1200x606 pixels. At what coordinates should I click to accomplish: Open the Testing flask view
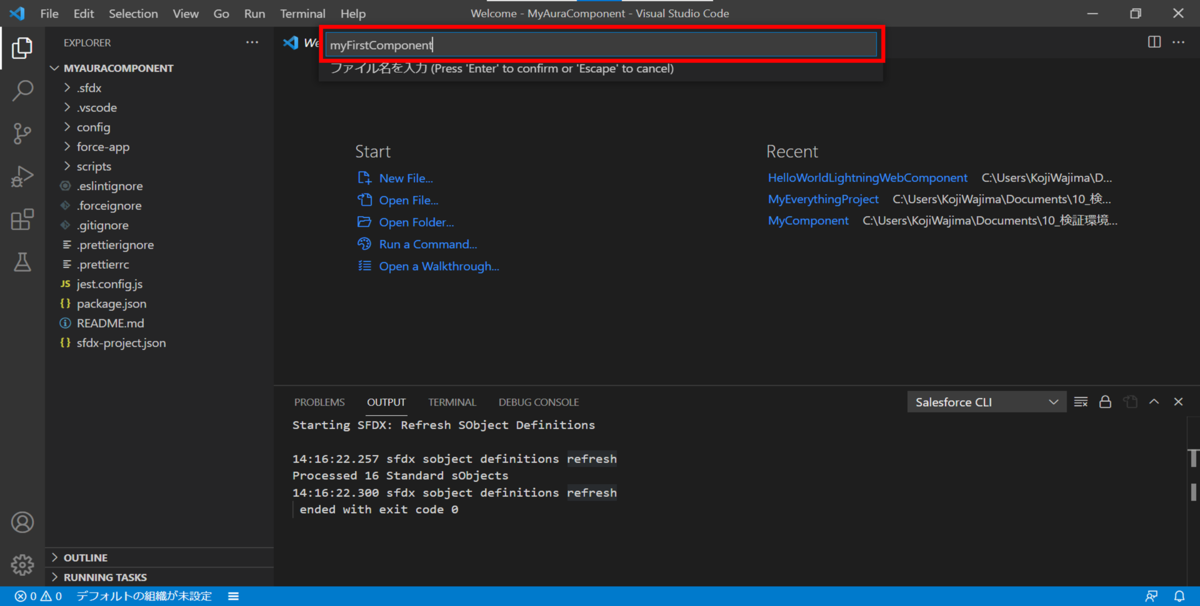point(22,263)
